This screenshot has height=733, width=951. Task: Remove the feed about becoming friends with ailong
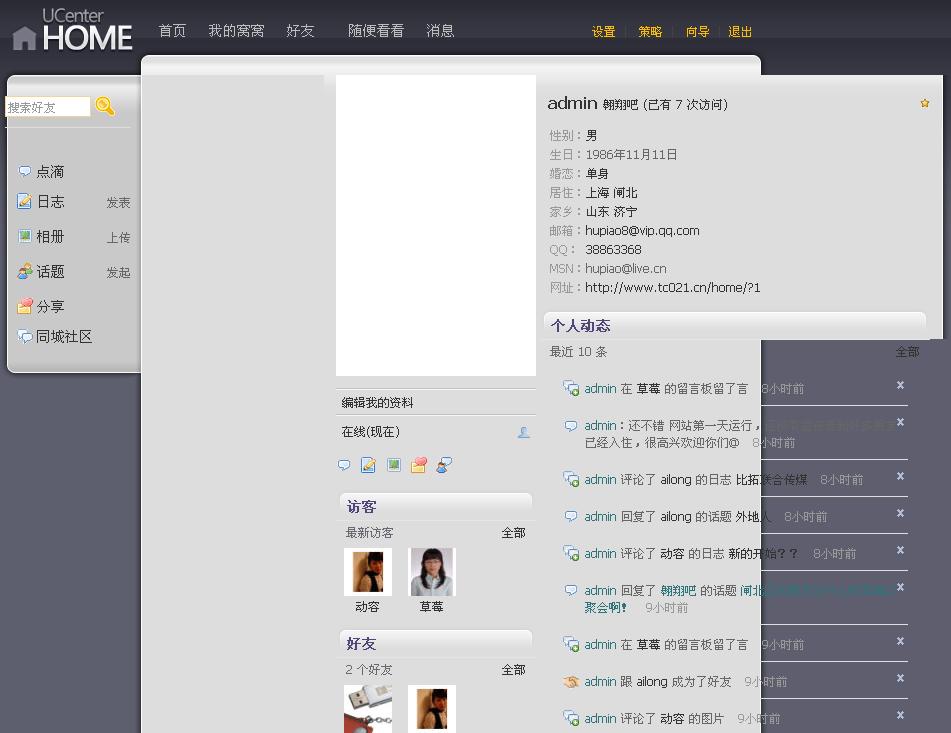coord(900,678)
